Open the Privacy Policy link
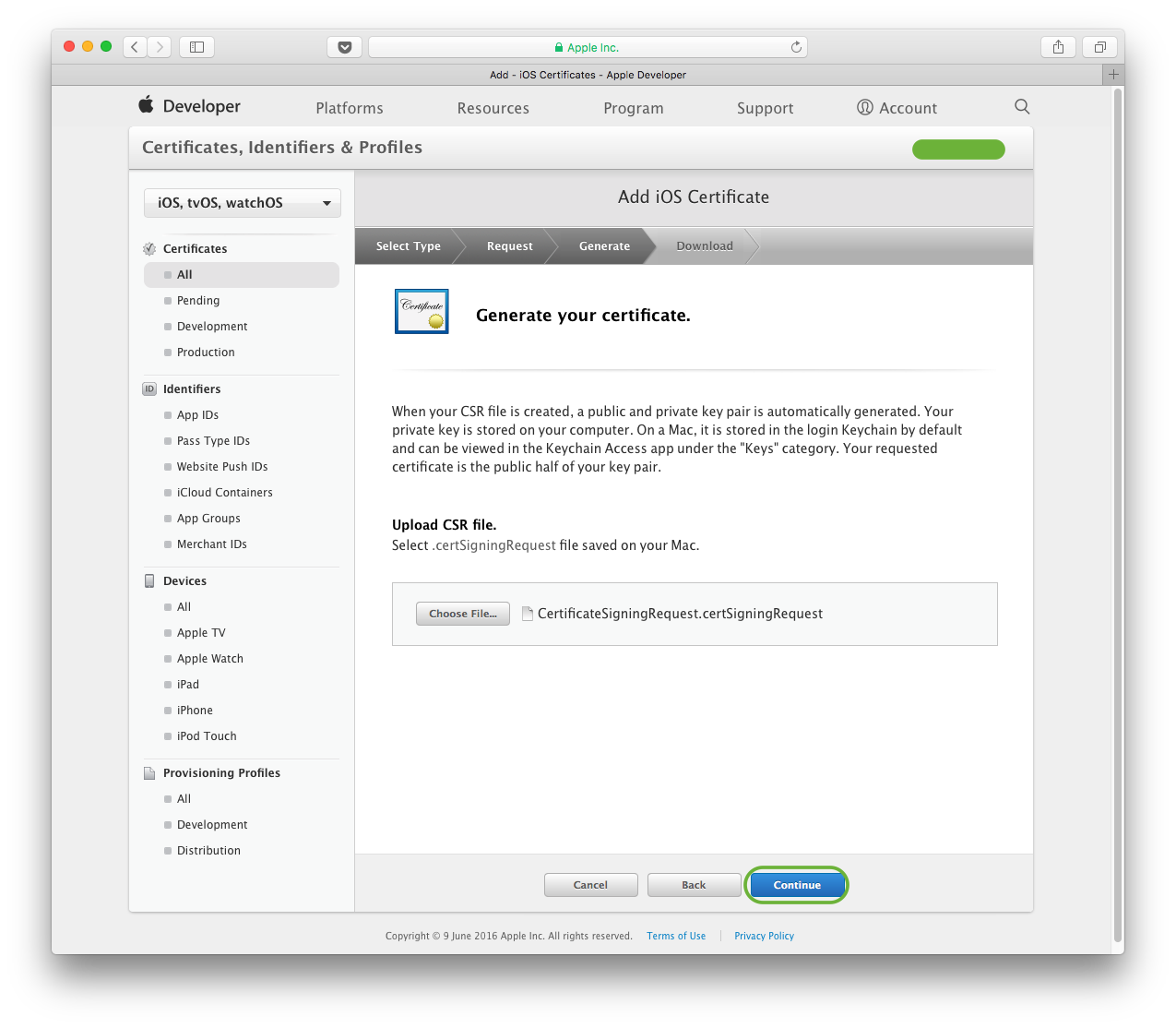 764,936
